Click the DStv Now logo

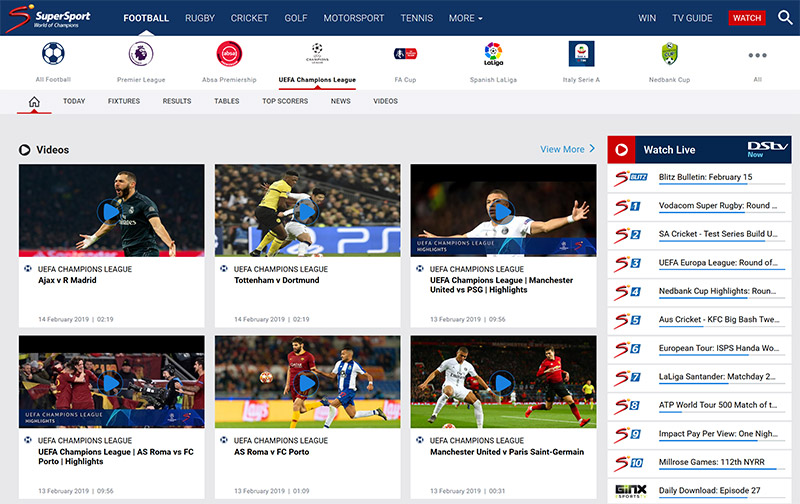[x=767, y=149]
